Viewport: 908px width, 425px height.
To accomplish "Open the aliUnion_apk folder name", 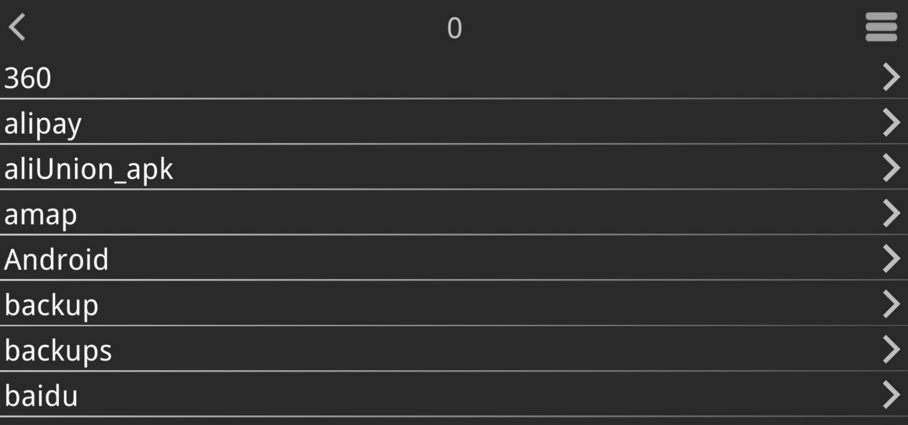I will click(x=88, y=169).
